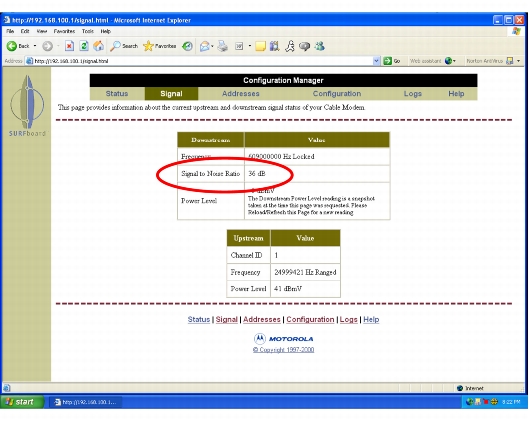Open the Mail envelope icon
This screenshot has width=530, height=422.
(204, 46)
